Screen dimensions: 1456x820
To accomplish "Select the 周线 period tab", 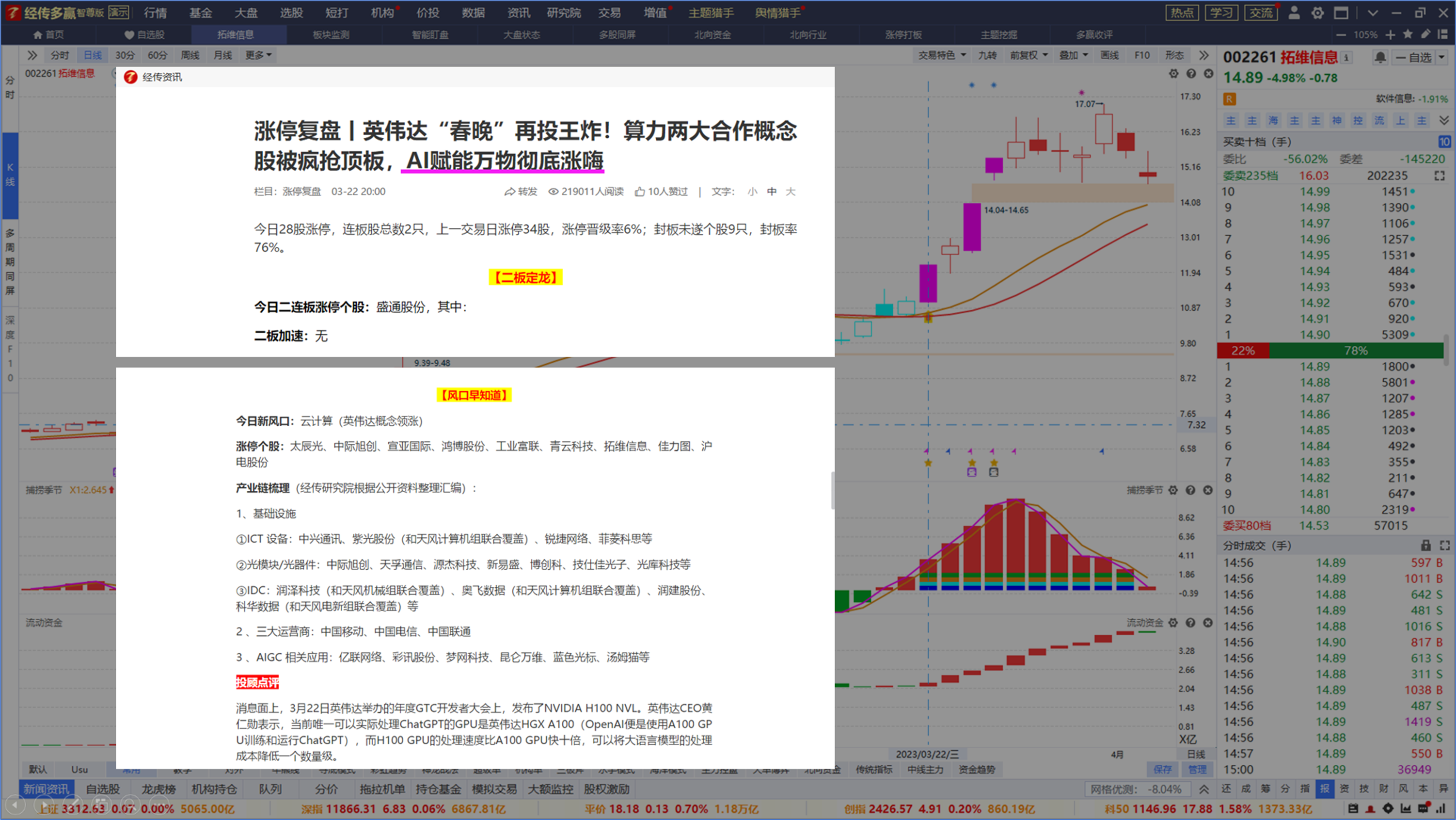I will point(190,55).
